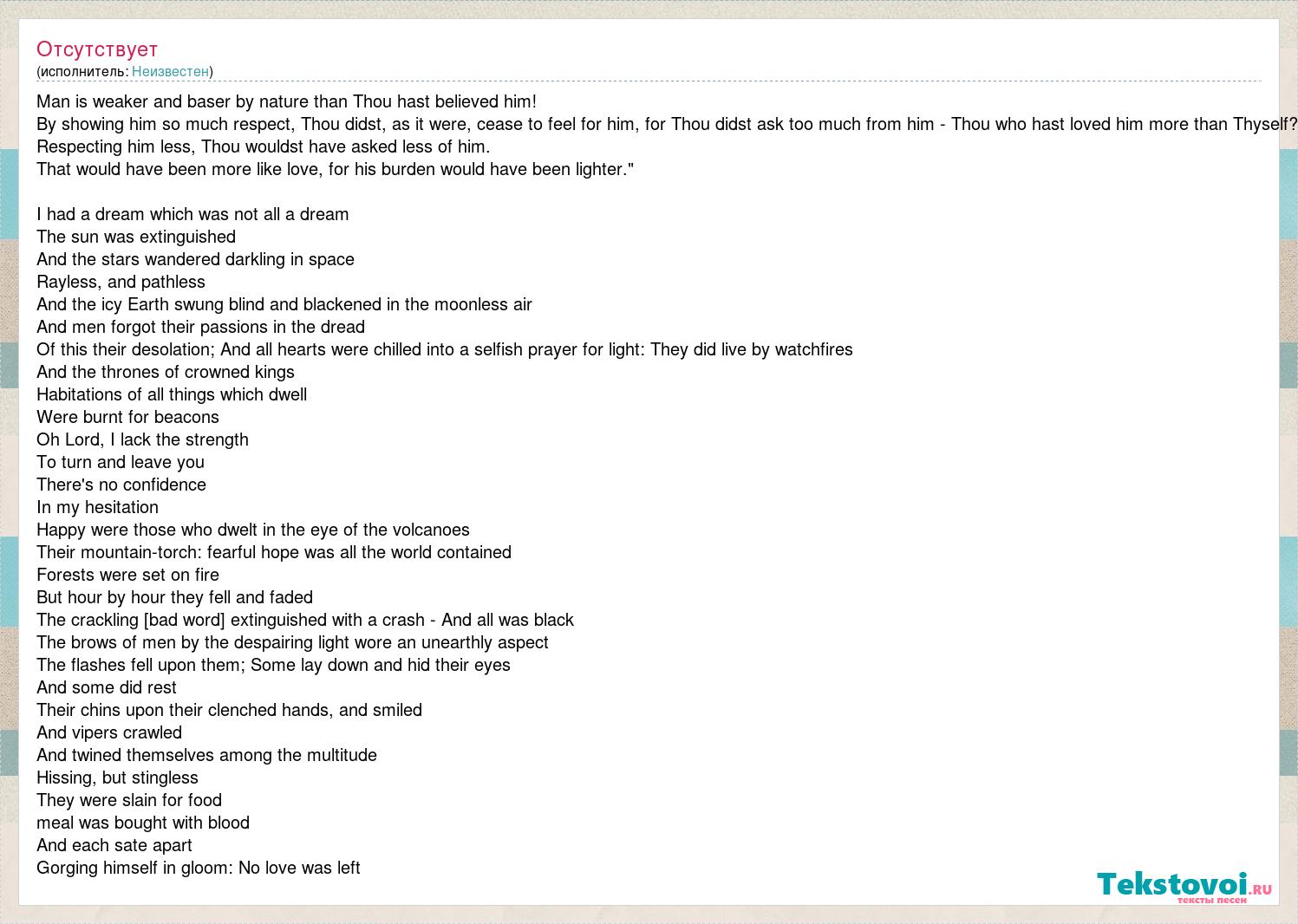Open the Неизвестен artist link
Viewport: 1298px width, 924px height.
(x=170, y=71)
